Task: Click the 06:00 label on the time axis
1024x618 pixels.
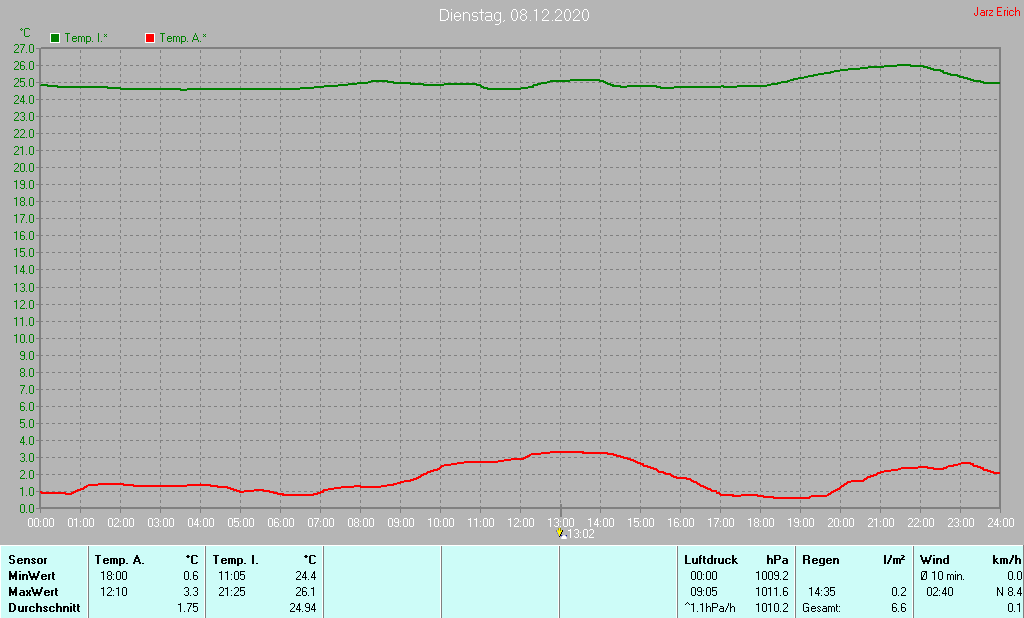Action: tap(281, 523)
